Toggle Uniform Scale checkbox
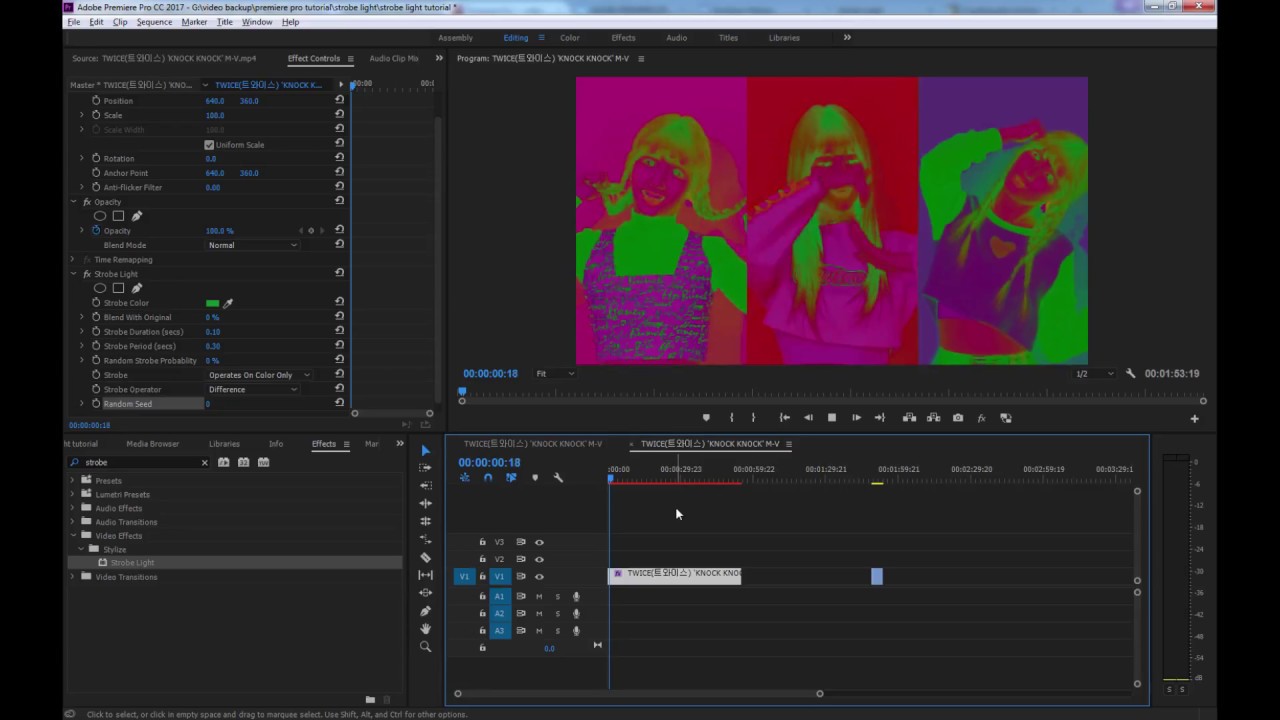Screen dimensions: 1280x720 (209, 145)
